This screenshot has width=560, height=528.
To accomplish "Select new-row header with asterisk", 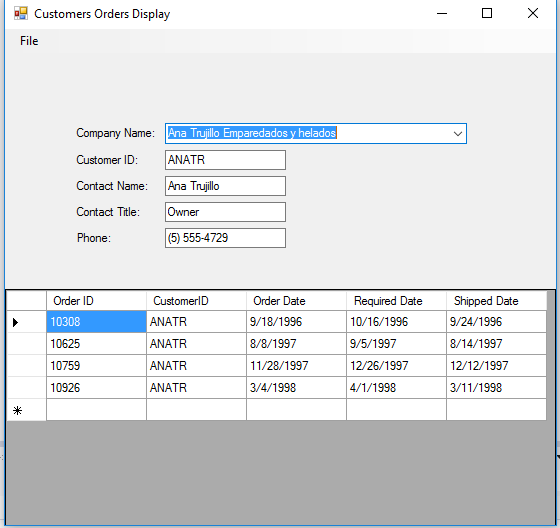I will click(27, 410).
